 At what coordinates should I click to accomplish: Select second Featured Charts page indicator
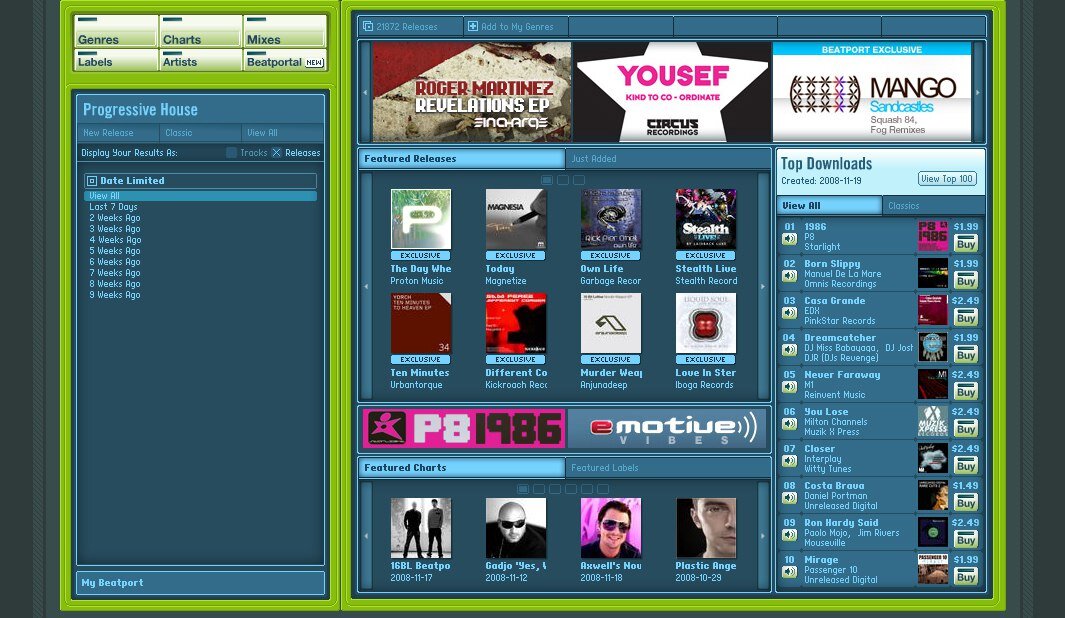[x=539, y=489]
